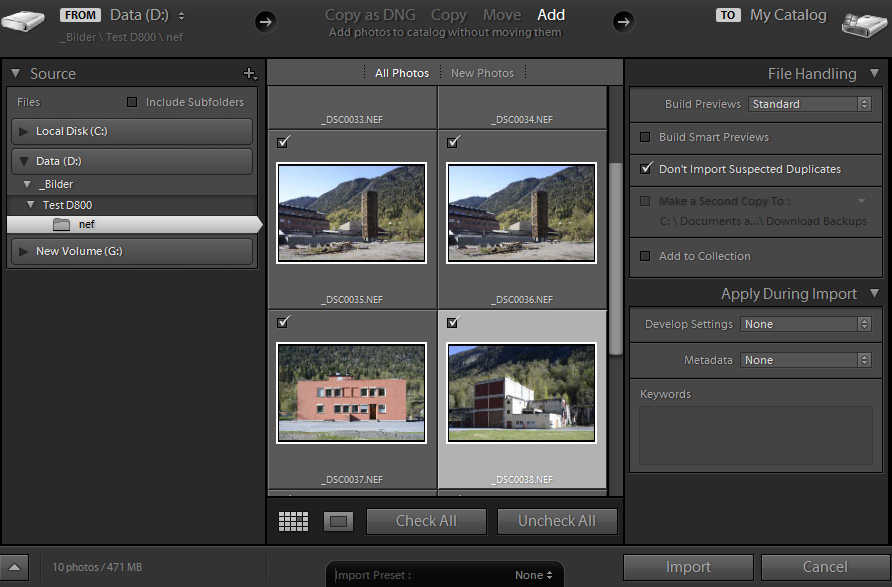Click the plus icon in Source panel header
The height and width of the screenshot is (587, 892).
(250, 73)
